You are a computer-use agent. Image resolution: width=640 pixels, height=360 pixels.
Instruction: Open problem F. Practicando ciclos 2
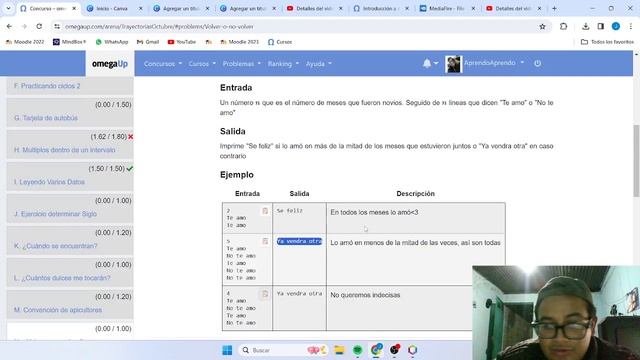point(47,86)
